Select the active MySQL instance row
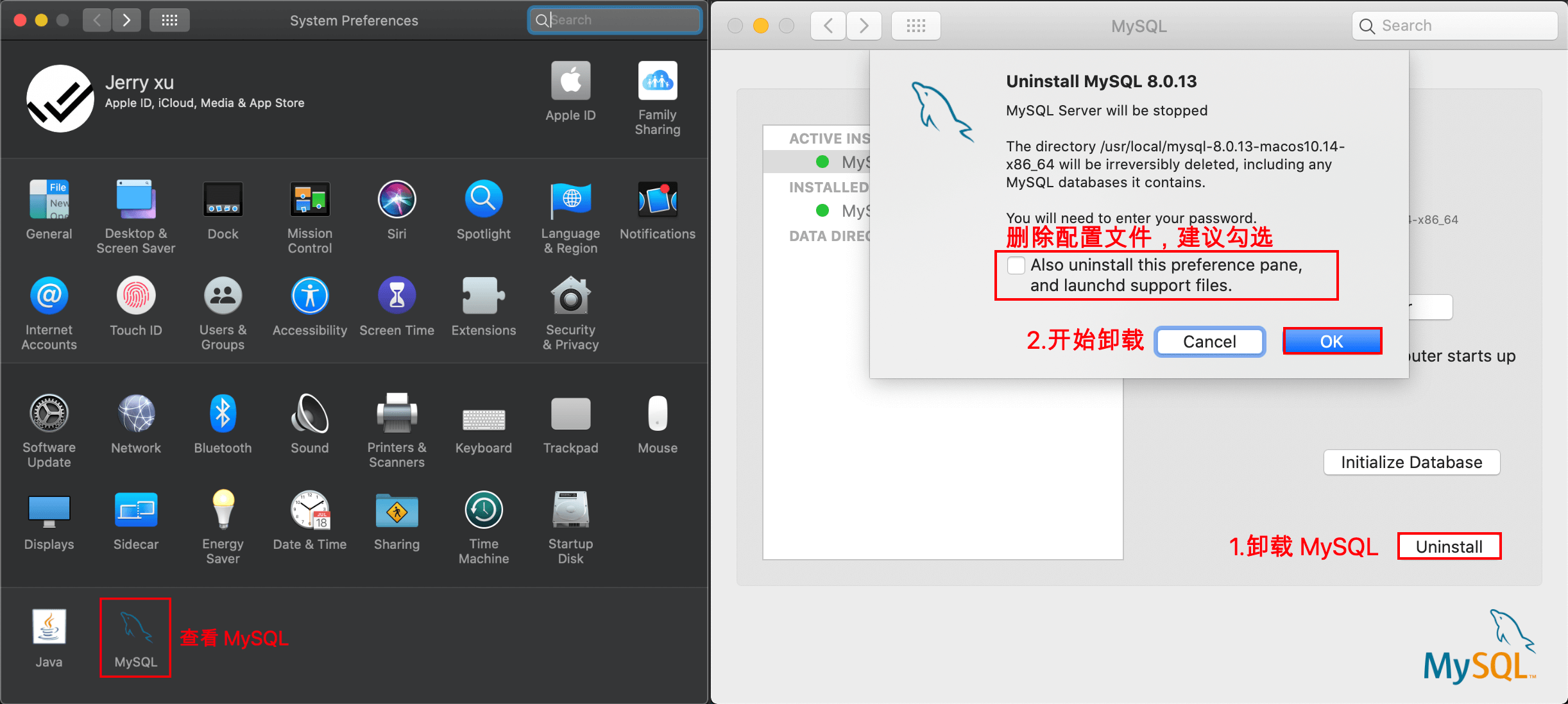Screen dimensions: 1568x704 [x=817, y=162]
